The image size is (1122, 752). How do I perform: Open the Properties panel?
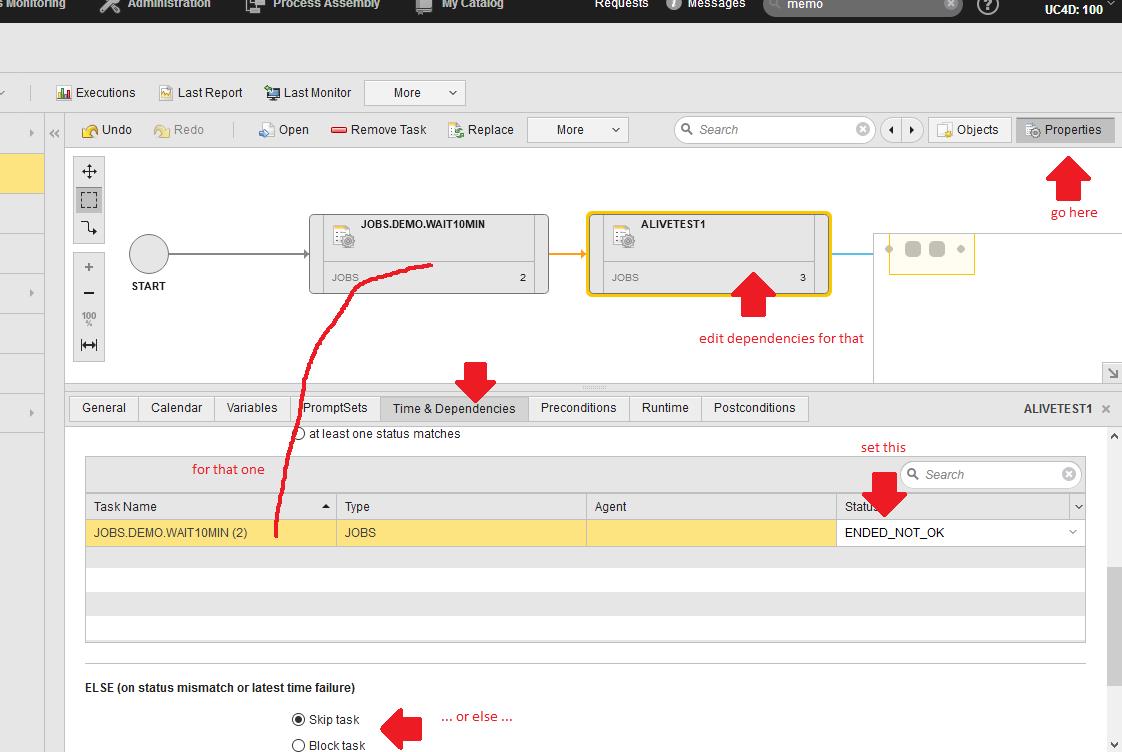[x=1064, y=129]
